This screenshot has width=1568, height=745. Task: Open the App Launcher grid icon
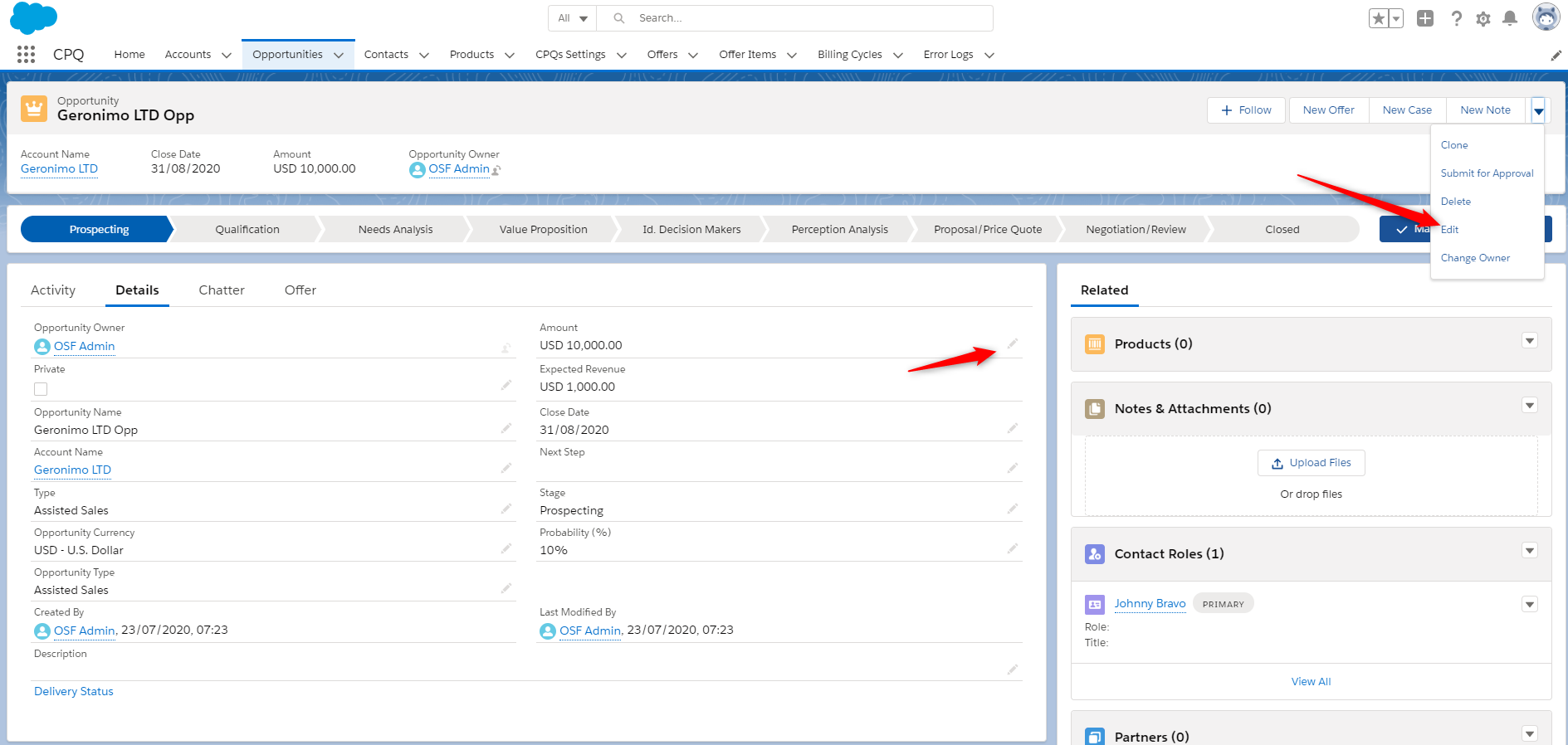[26, 55]
